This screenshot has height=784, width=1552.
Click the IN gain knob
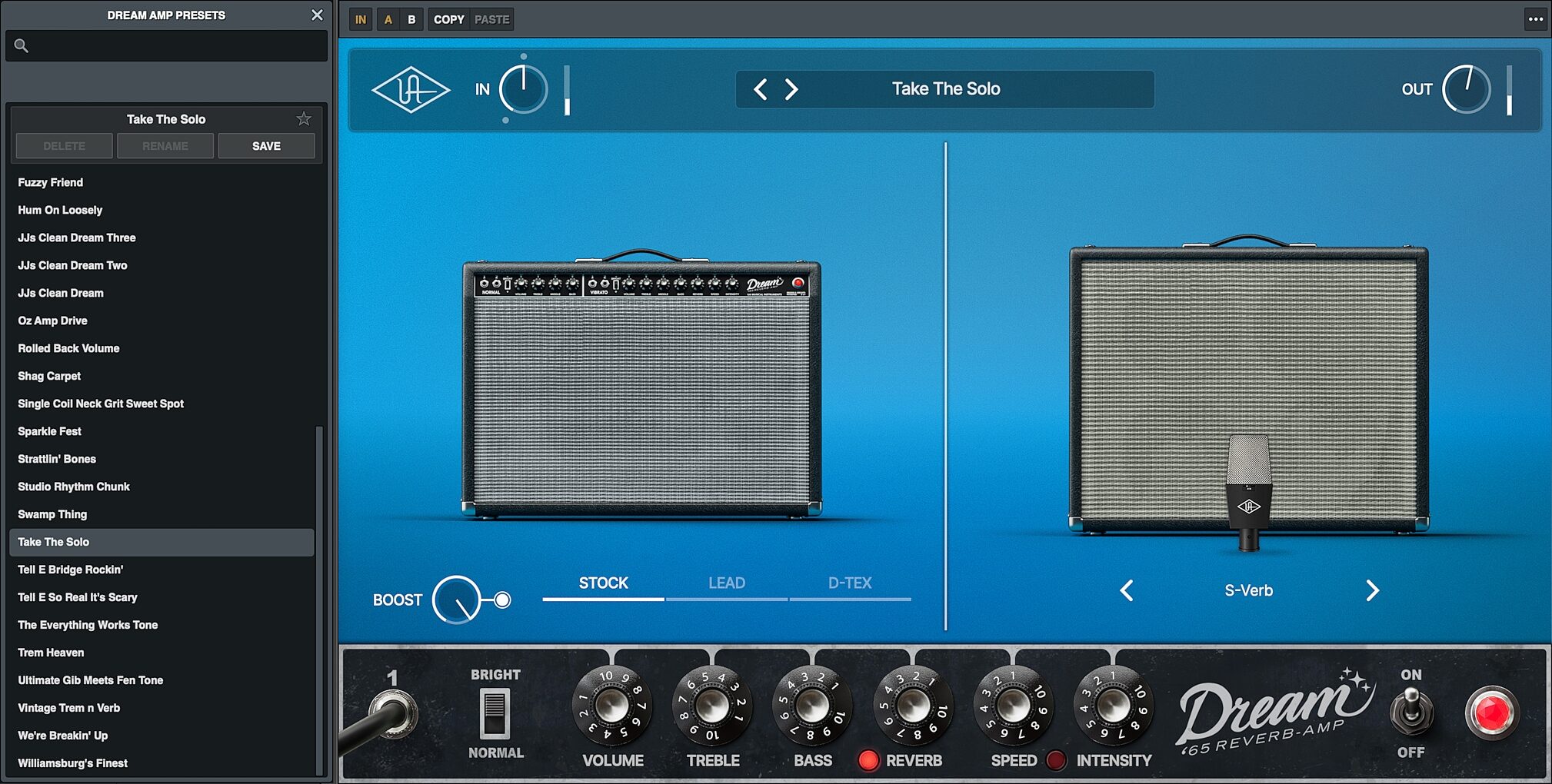(x=524, y=90)
